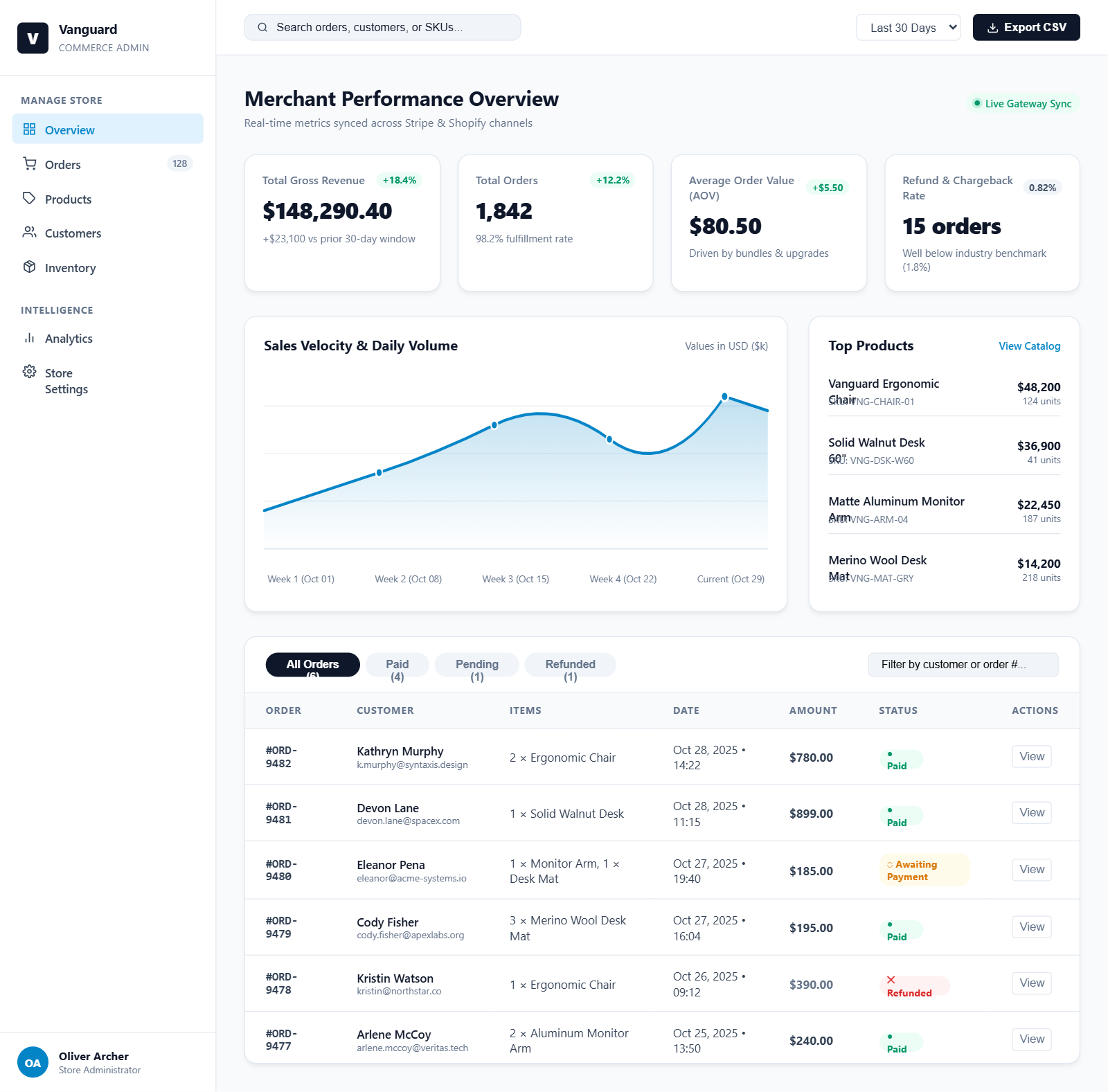The image size is (1108, 1092).
Task: Click the OA user avatar
Action: (33, 1062)
